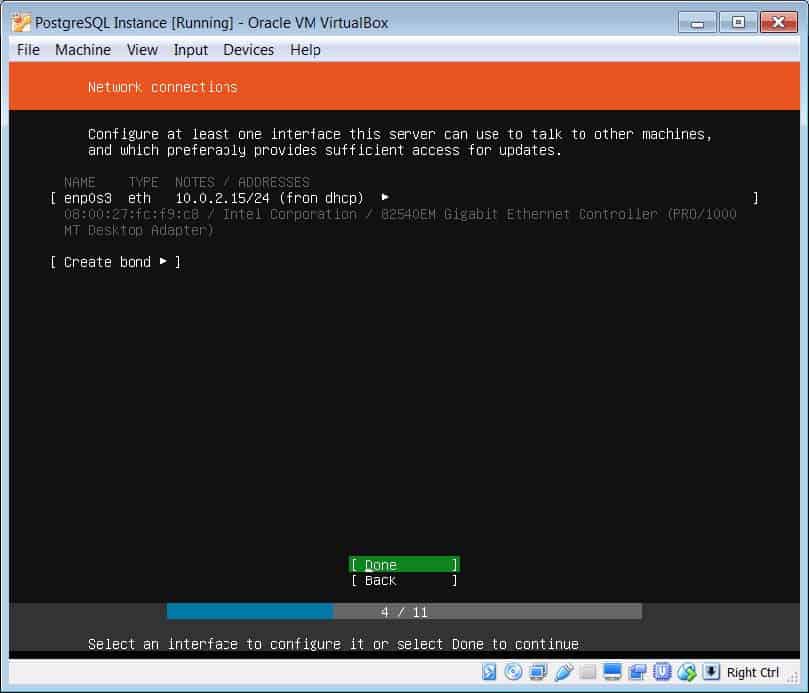Open the Help menu
This screenshot has width=809, height=693.
pos(305,50)
